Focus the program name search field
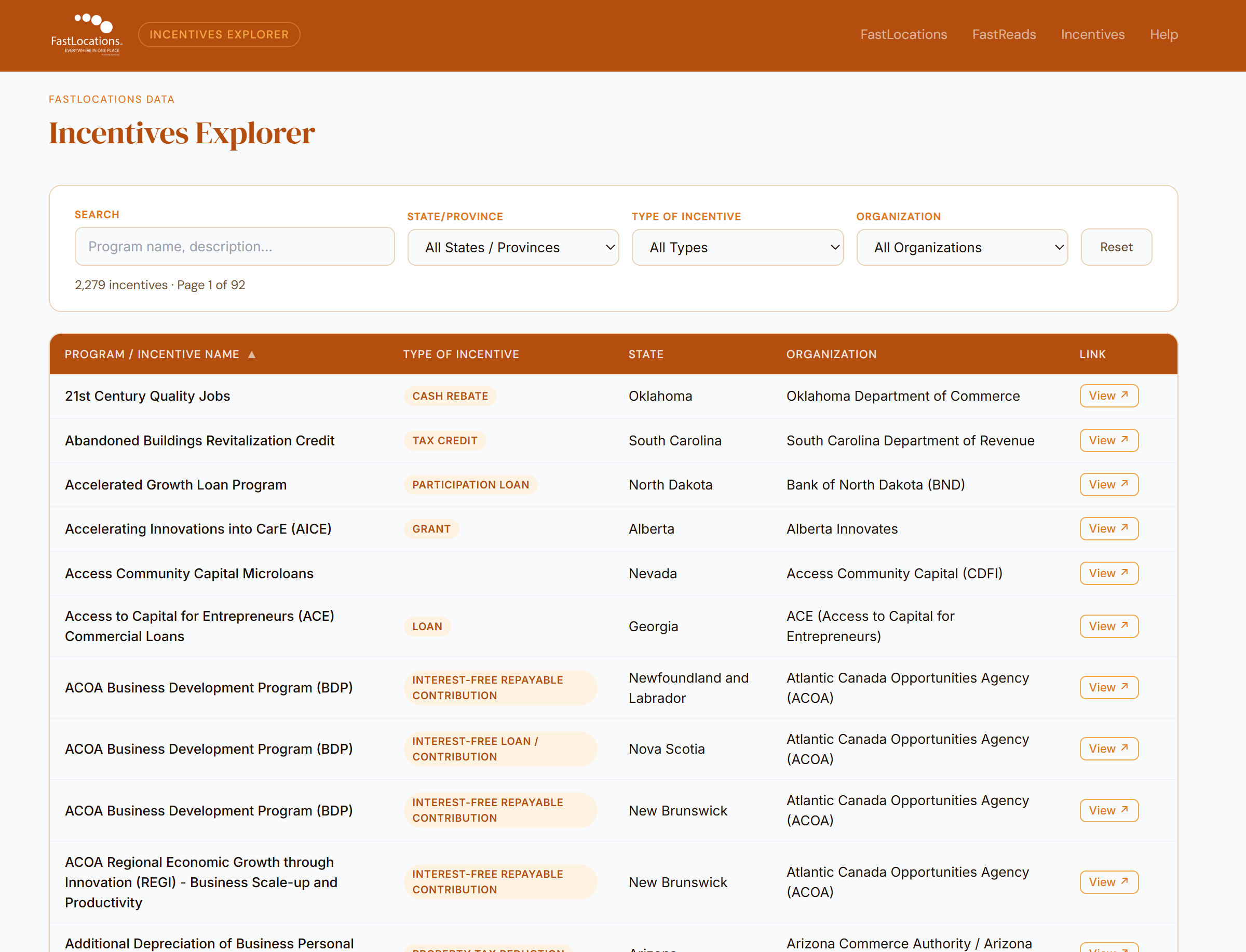This screenshot has height=952, width=1246. 235,247
